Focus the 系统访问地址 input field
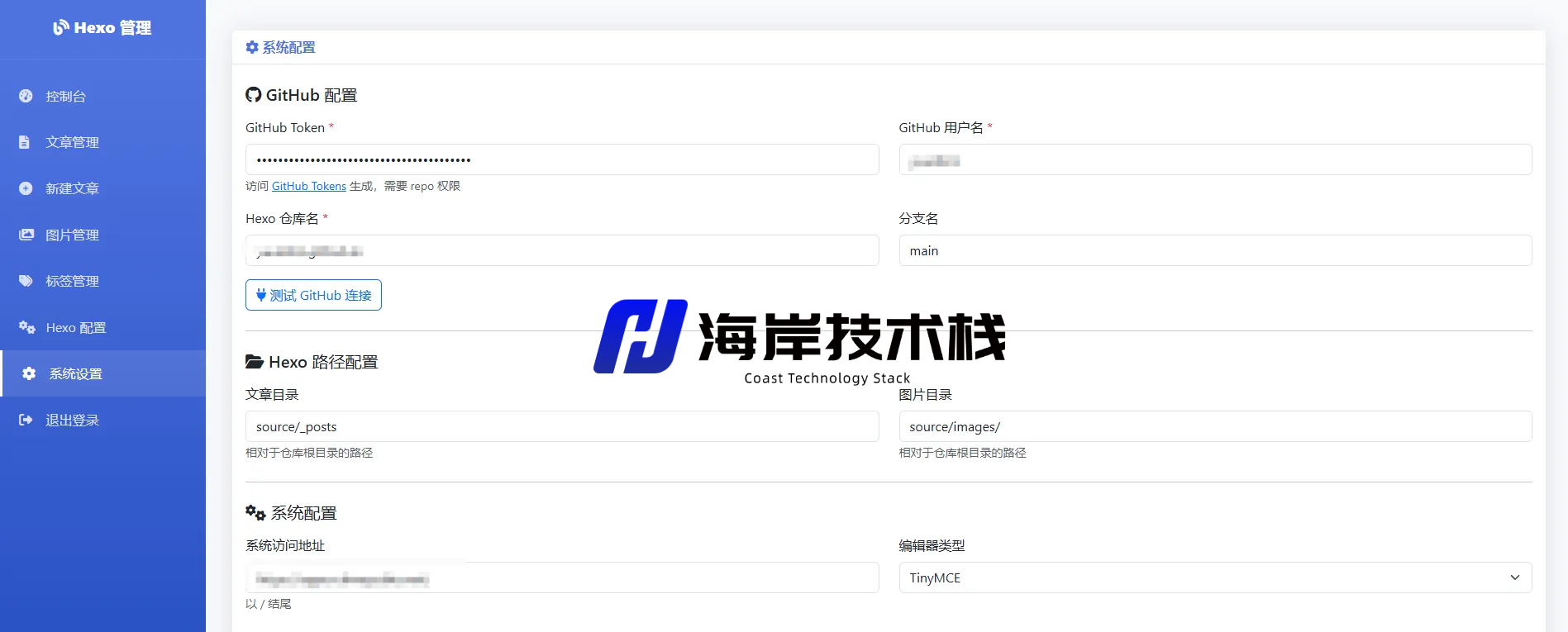1568x632 pixels. [x=562, y=577]
